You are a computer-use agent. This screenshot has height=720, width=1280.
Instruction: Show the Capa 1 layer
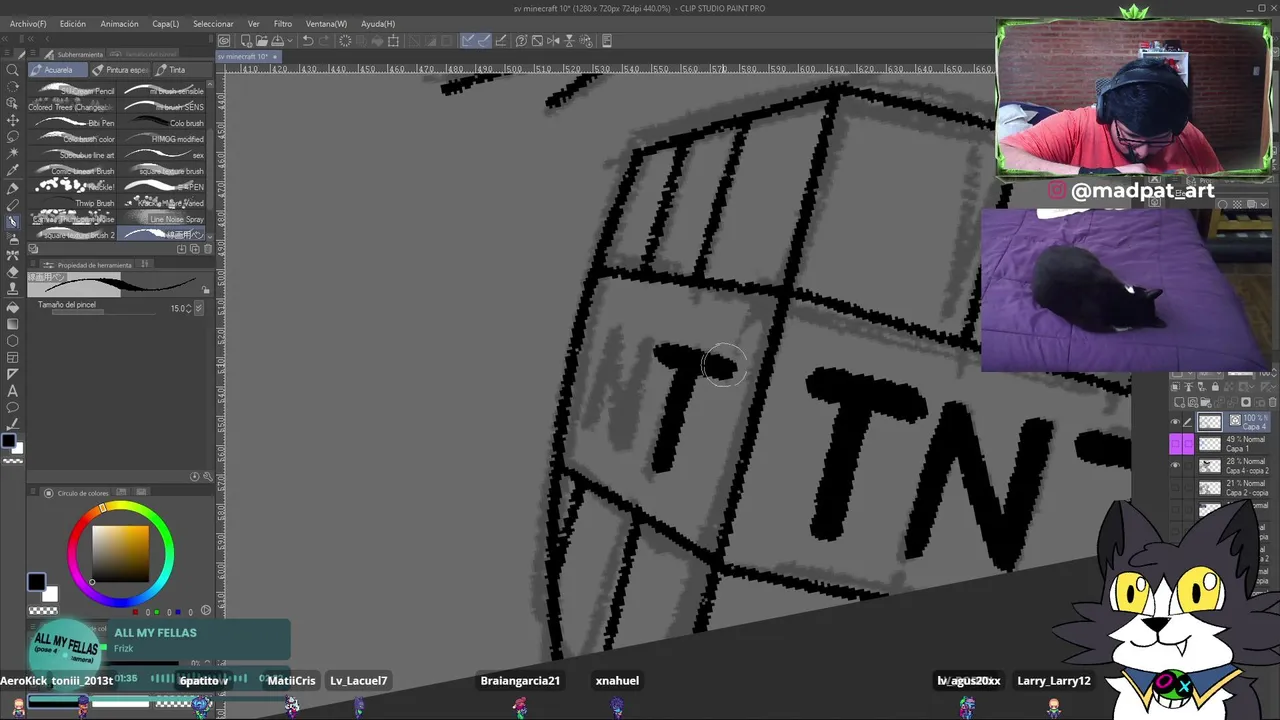tap(1175, 444)
